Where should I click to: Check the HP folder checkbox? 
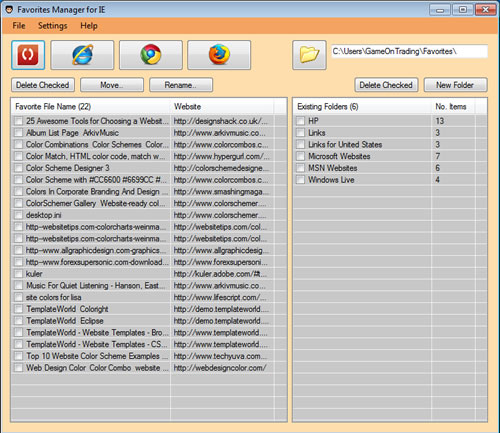[x=301, y=121]
